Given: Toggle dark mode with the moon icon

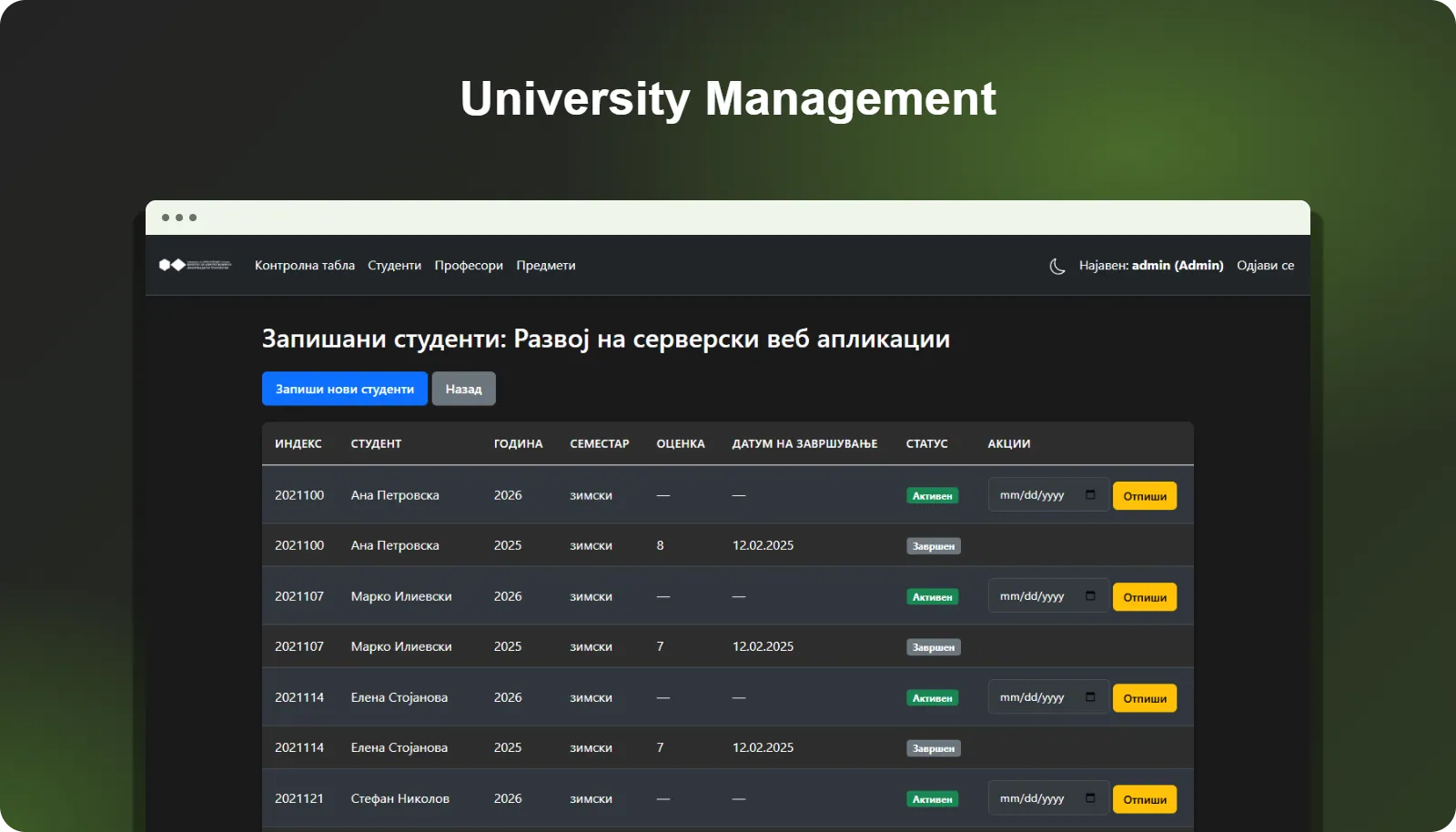Looking at the screenshot, I should click(x=1057, y=266).
